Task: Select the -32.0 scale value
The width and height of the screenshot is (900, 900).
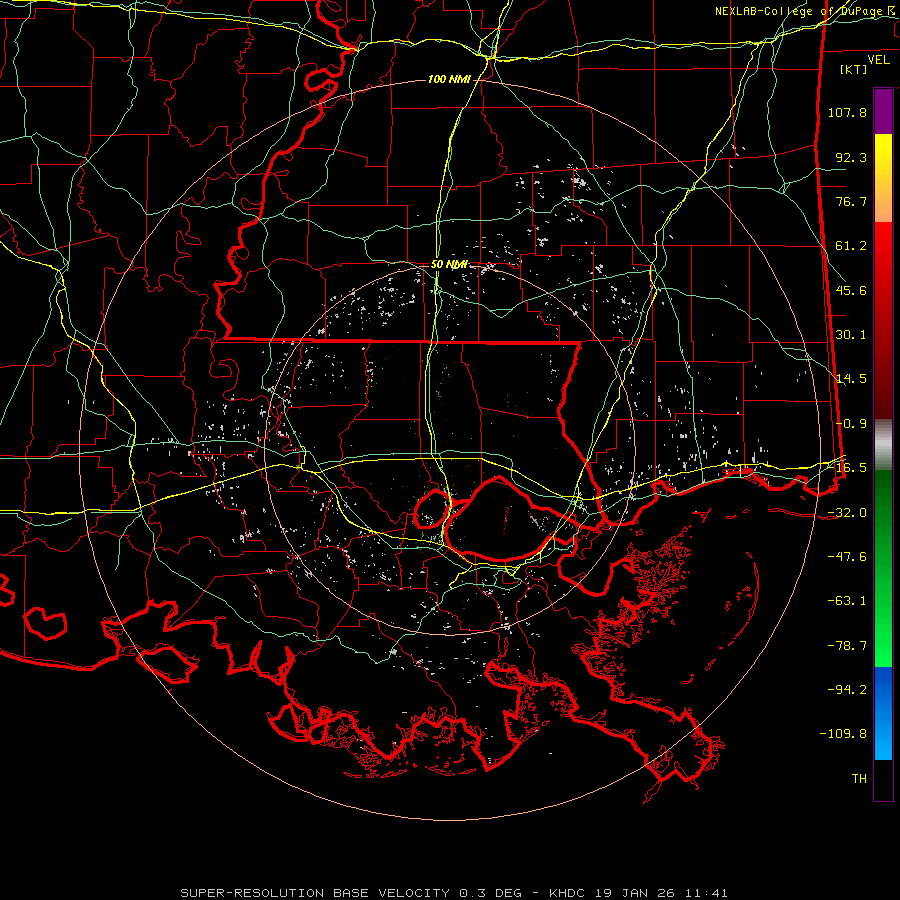Action: click(847, 513)
